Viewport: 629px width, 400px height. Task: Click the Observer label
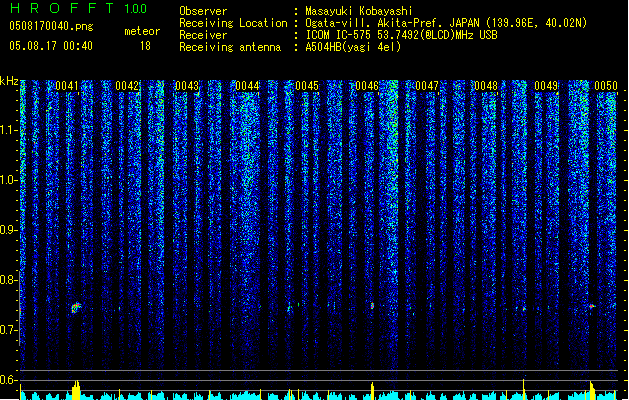tap(203, 11)
